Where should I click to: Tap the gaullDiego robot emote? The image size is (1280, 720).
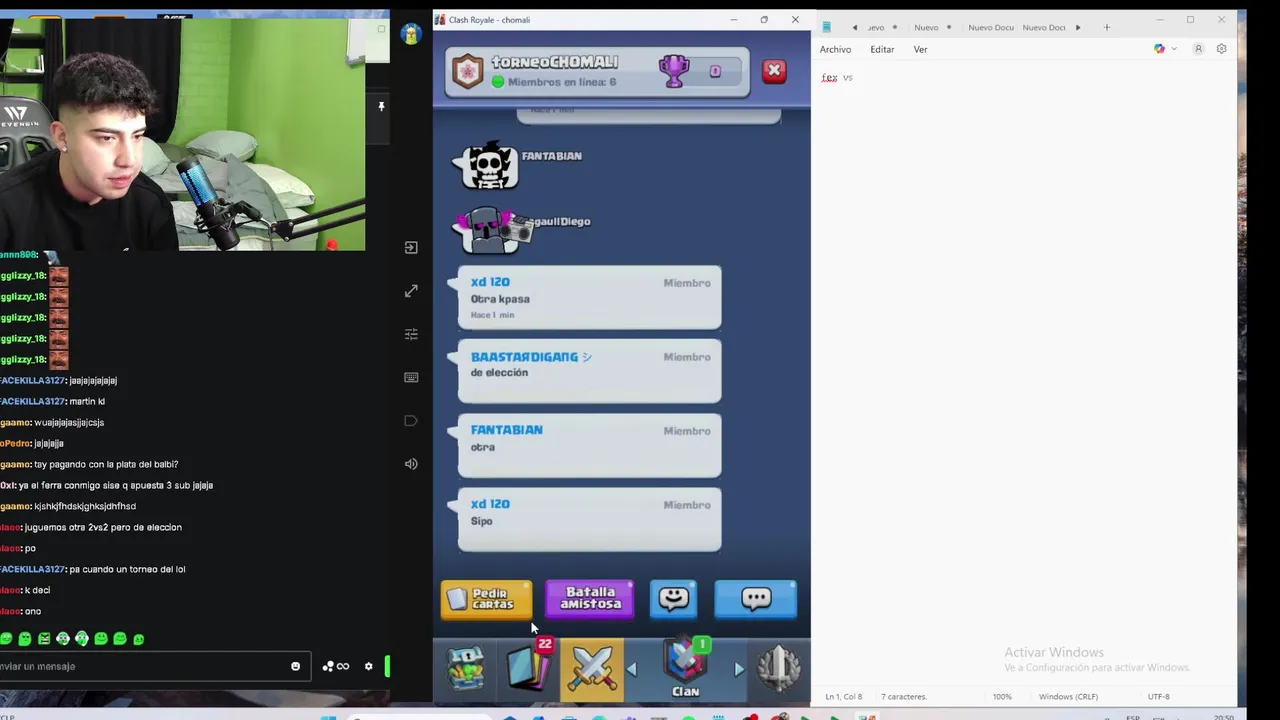pos(490,231)
